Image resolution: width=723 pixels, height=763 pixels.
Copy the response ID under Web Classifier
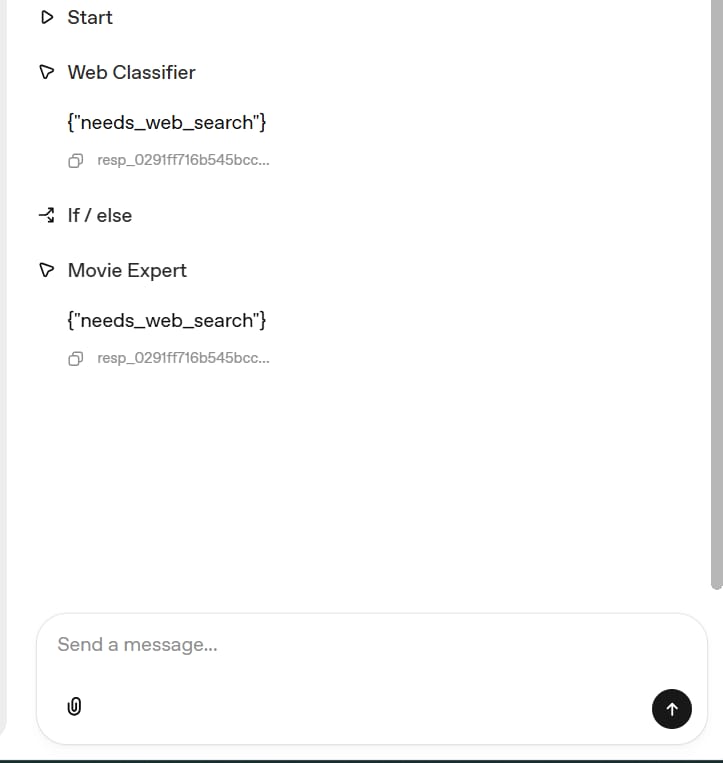pyautogui.click(x=75, y=161)
